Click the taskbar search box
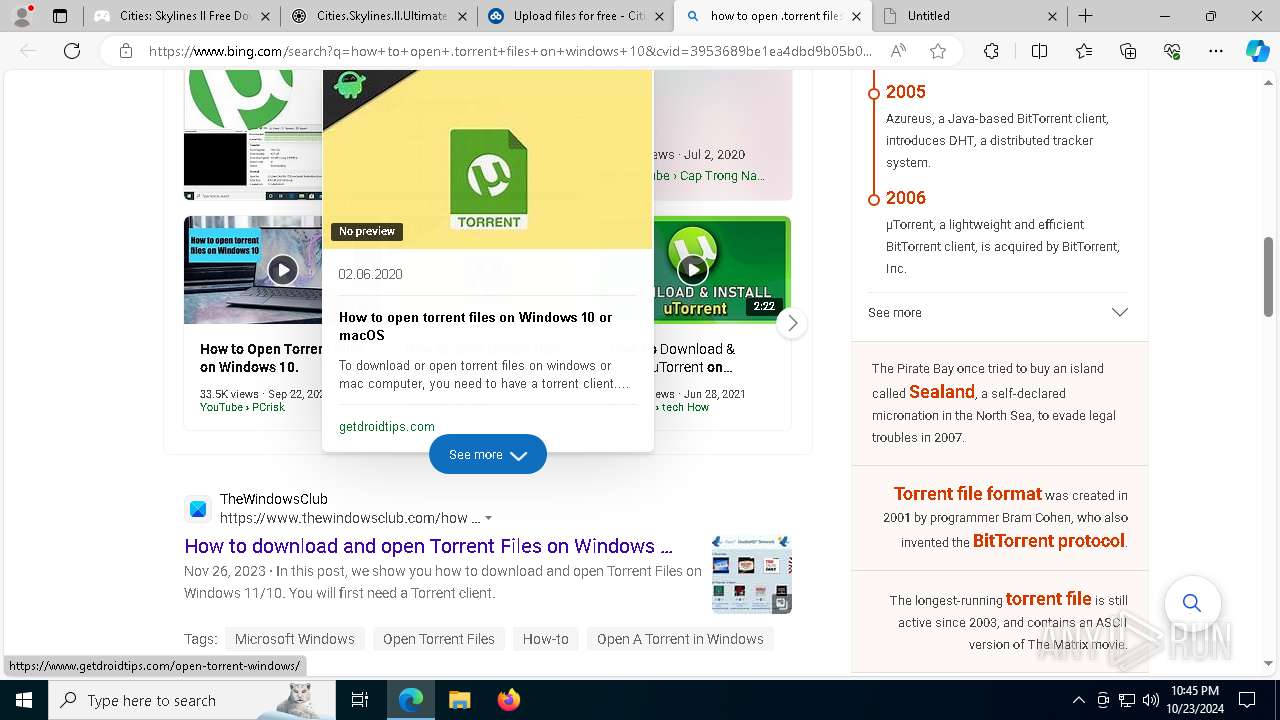1280x720 pixels. pyautogui.click(x=192, y=700)
